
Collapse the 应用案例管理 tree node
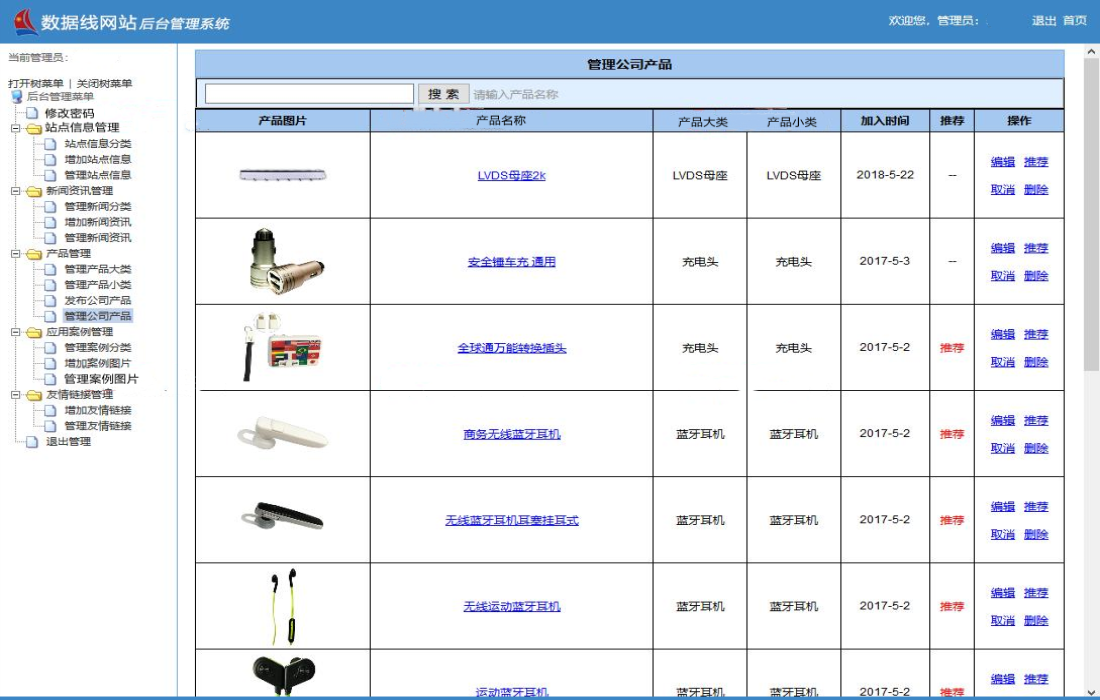(x=15, y=332)
